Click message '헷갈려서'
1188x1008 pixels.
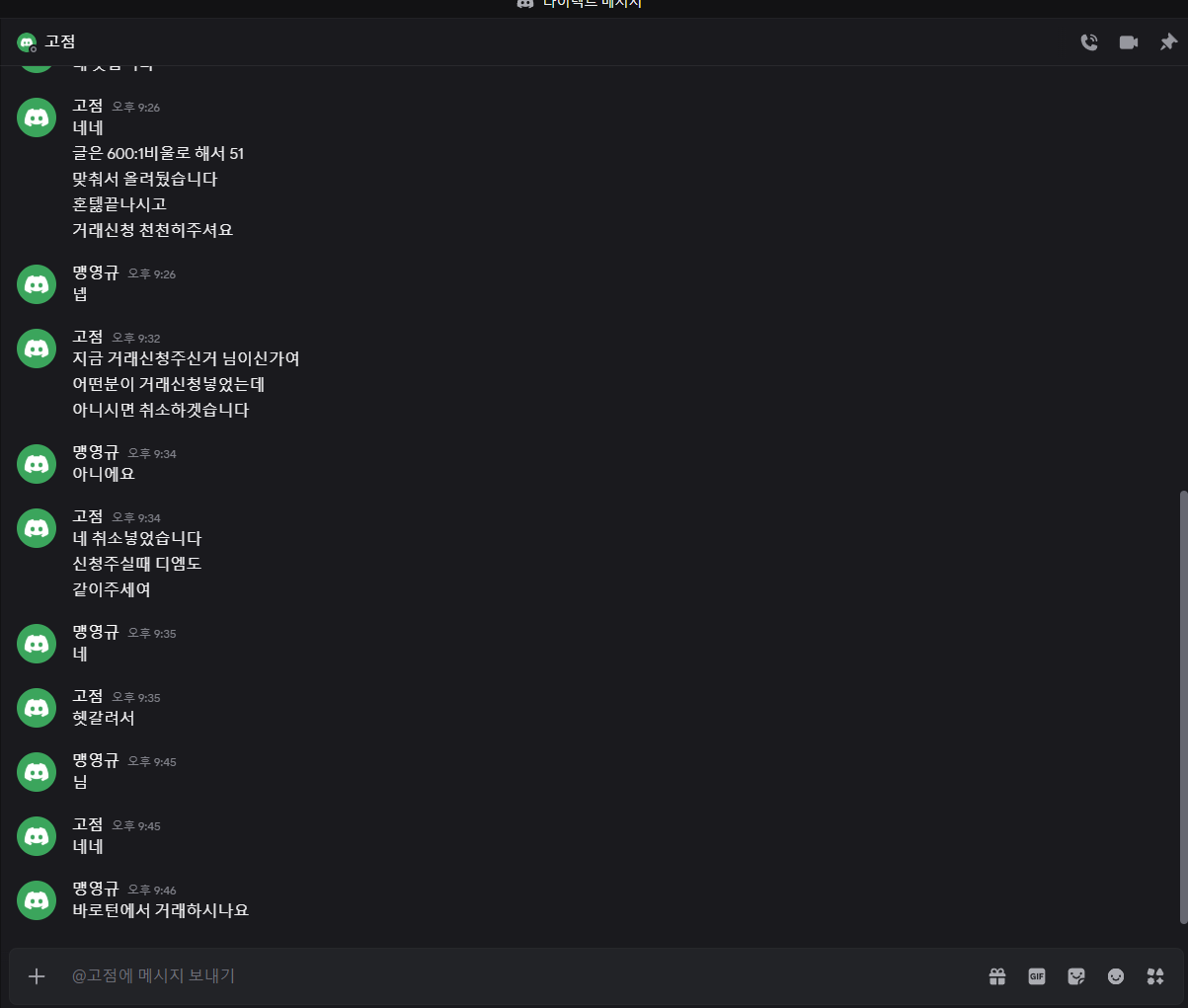point(104,718)
